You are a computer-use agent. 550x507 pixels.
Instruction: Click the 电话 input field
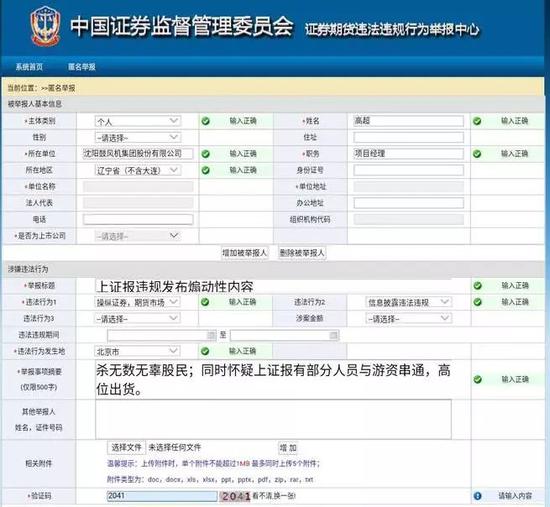[138, 219]
